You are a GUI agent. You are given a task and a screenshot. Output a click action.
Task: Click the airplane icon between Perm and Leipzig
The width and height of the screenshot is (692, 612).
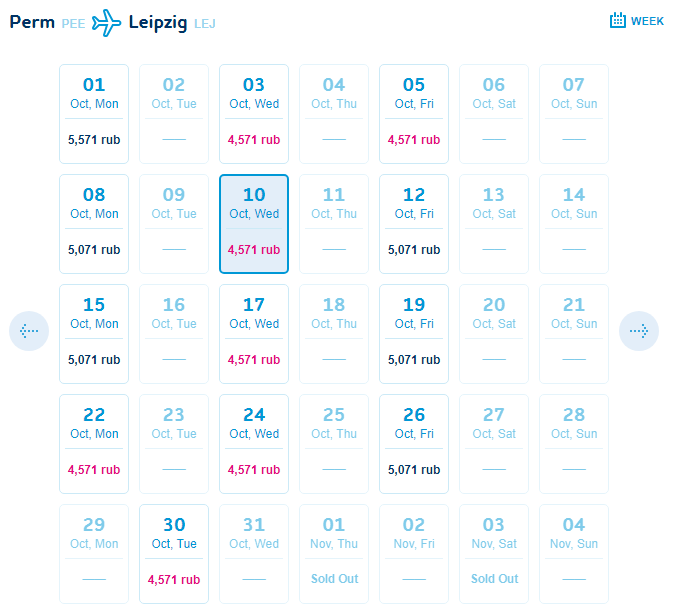coord(106,23)
